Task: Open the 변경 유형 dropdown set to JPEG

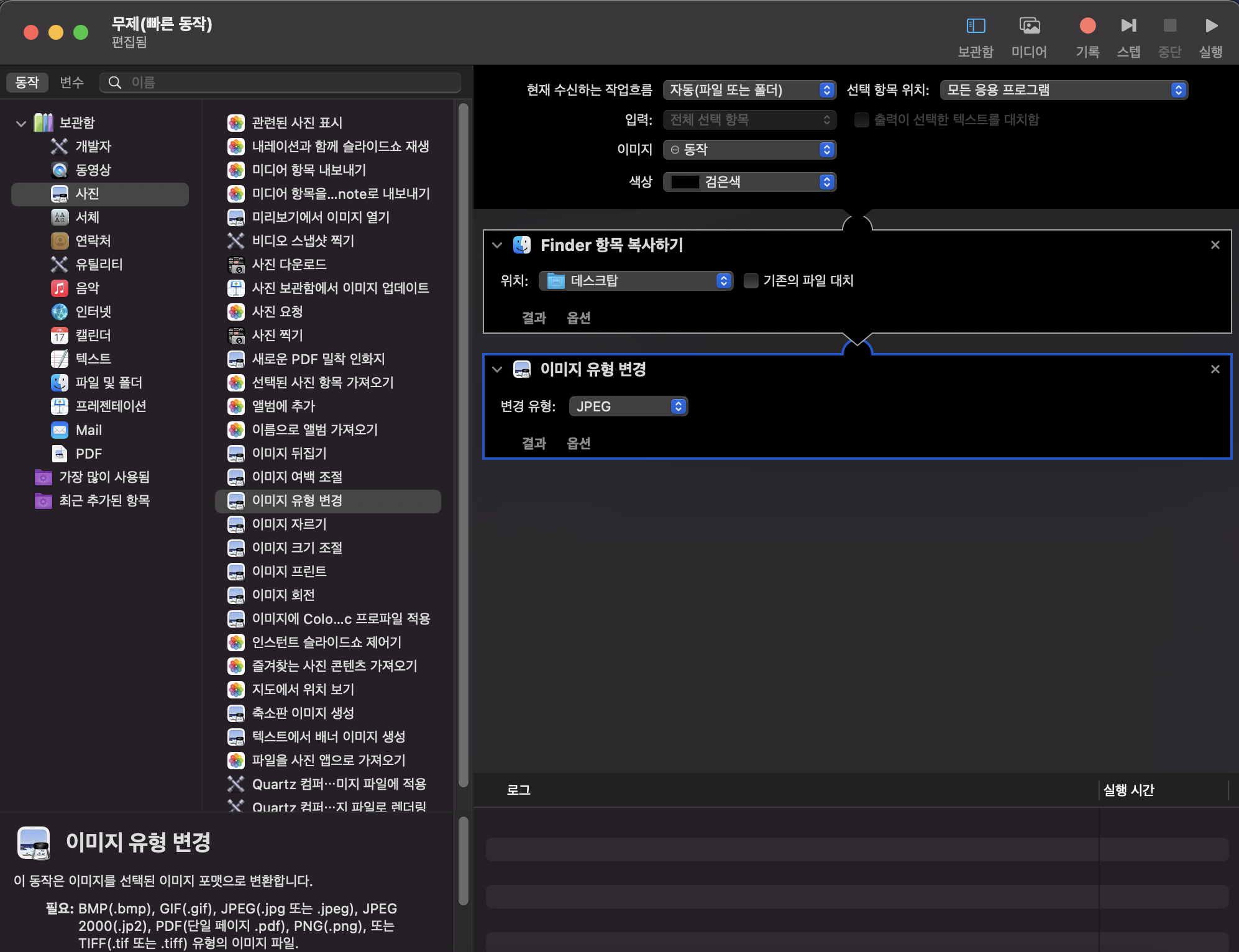Action: (x=628, y=406)
